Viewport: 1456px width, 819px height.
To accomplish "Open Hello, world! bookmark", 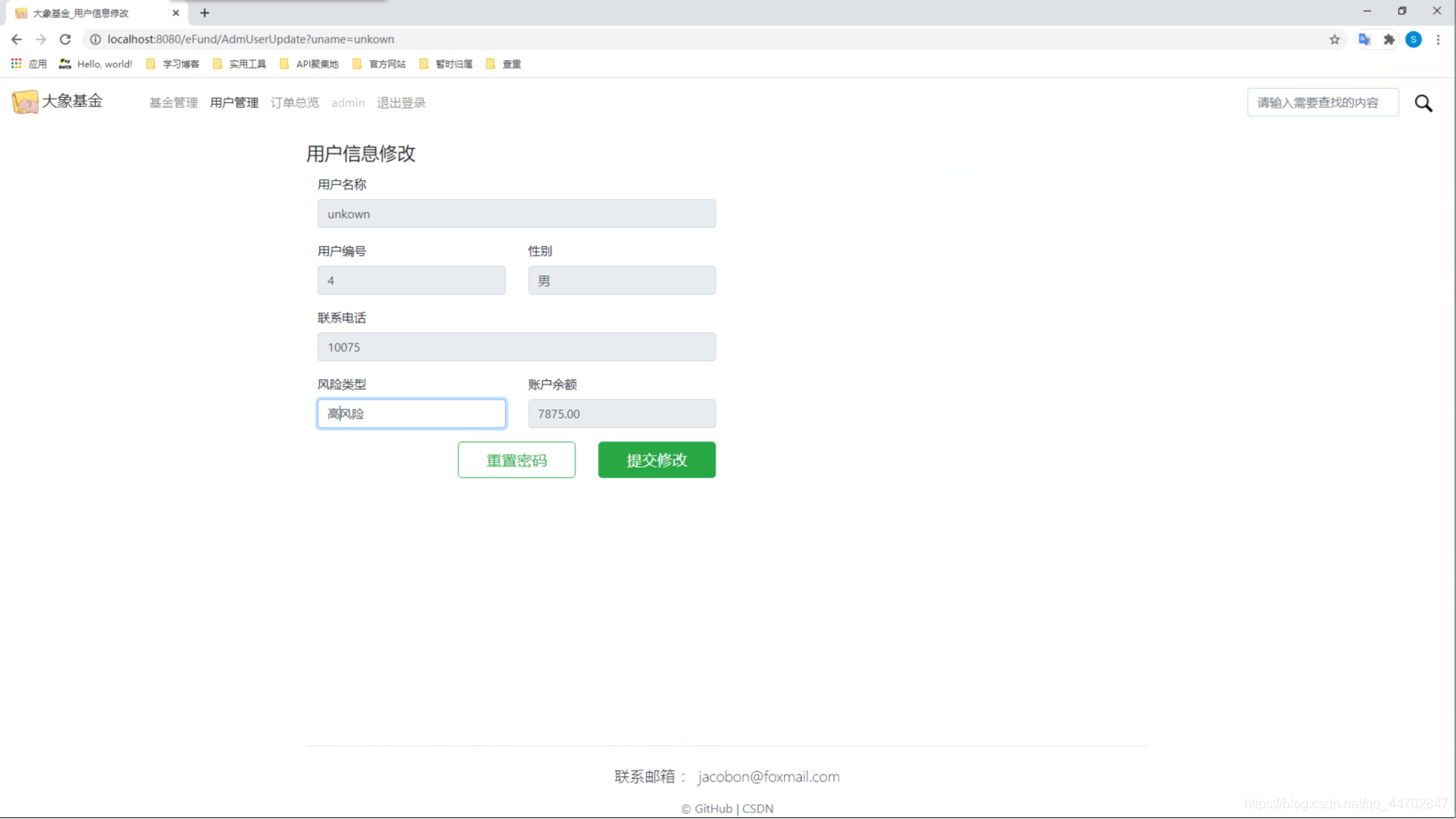I will tap(96, 64).
